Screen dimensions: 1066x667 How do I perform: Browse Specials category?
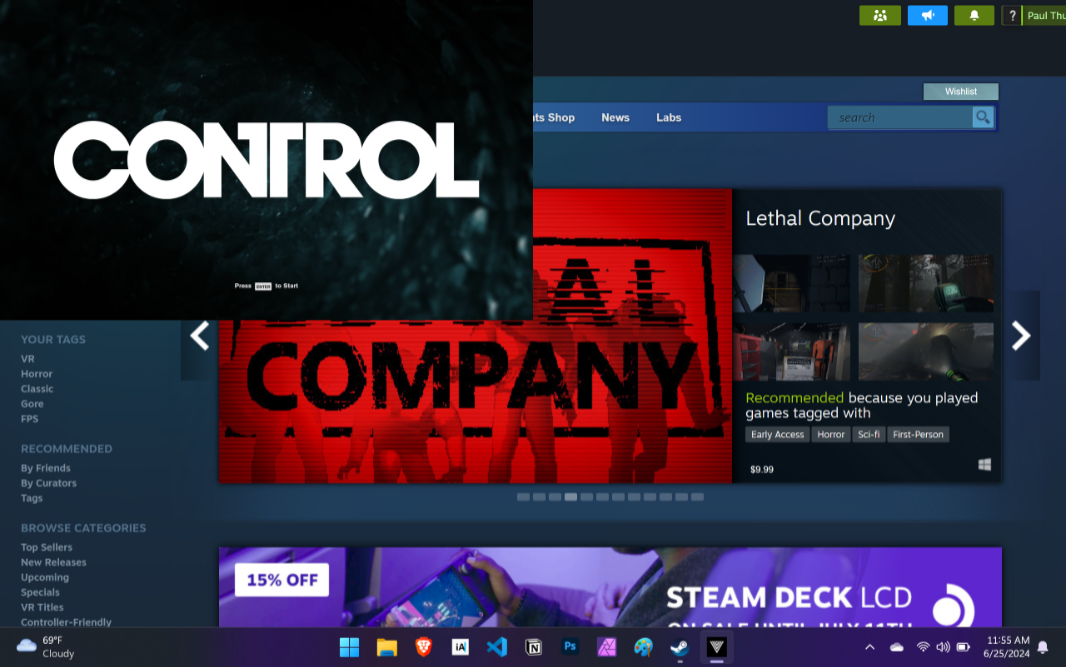pyautogui.click(x=40, y=592)
